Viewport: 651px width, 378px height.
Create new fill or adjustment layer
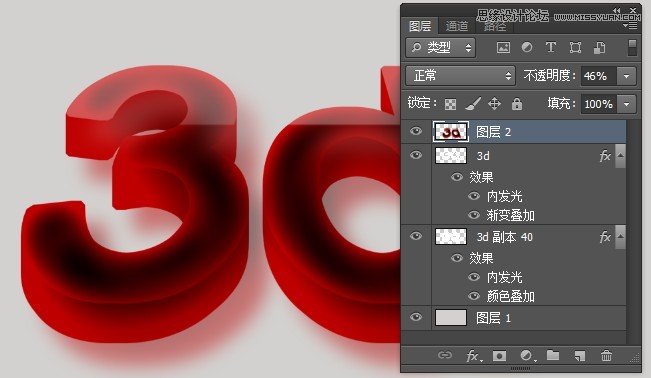[527, 356]
